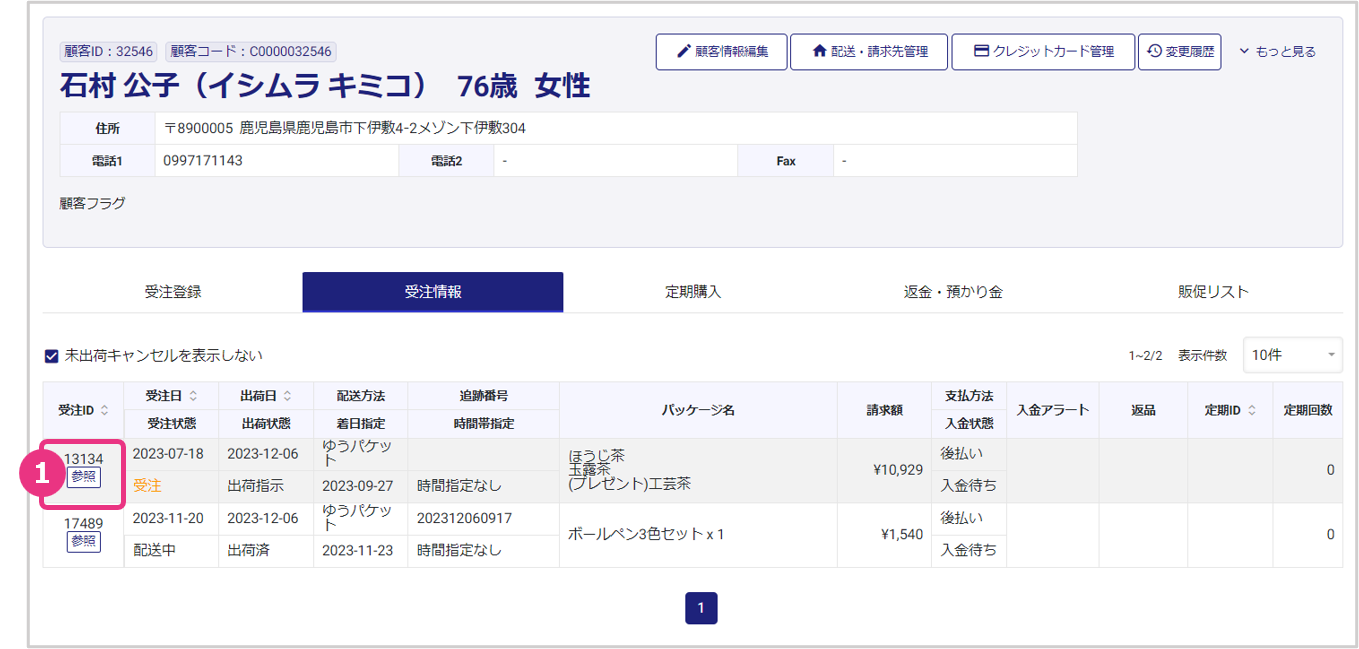Click 参照 button for order 17489
Screen dimensions: 1359x649
pyautogui.click(x=84, y=541)
